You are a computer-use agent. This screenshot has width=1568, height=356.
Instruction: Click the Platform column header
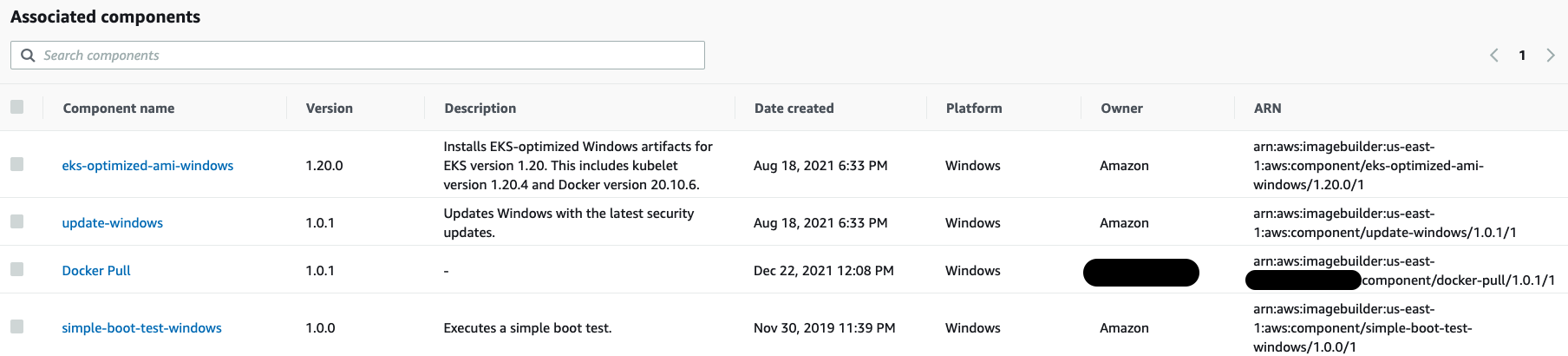click(x=974, y=109)
